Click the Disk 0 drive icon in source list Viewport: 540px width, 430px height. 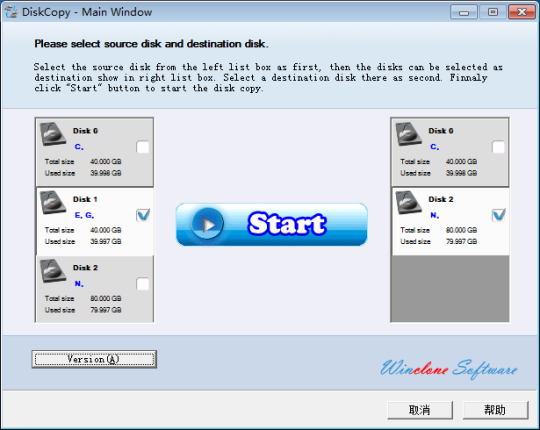pos(53,134)
